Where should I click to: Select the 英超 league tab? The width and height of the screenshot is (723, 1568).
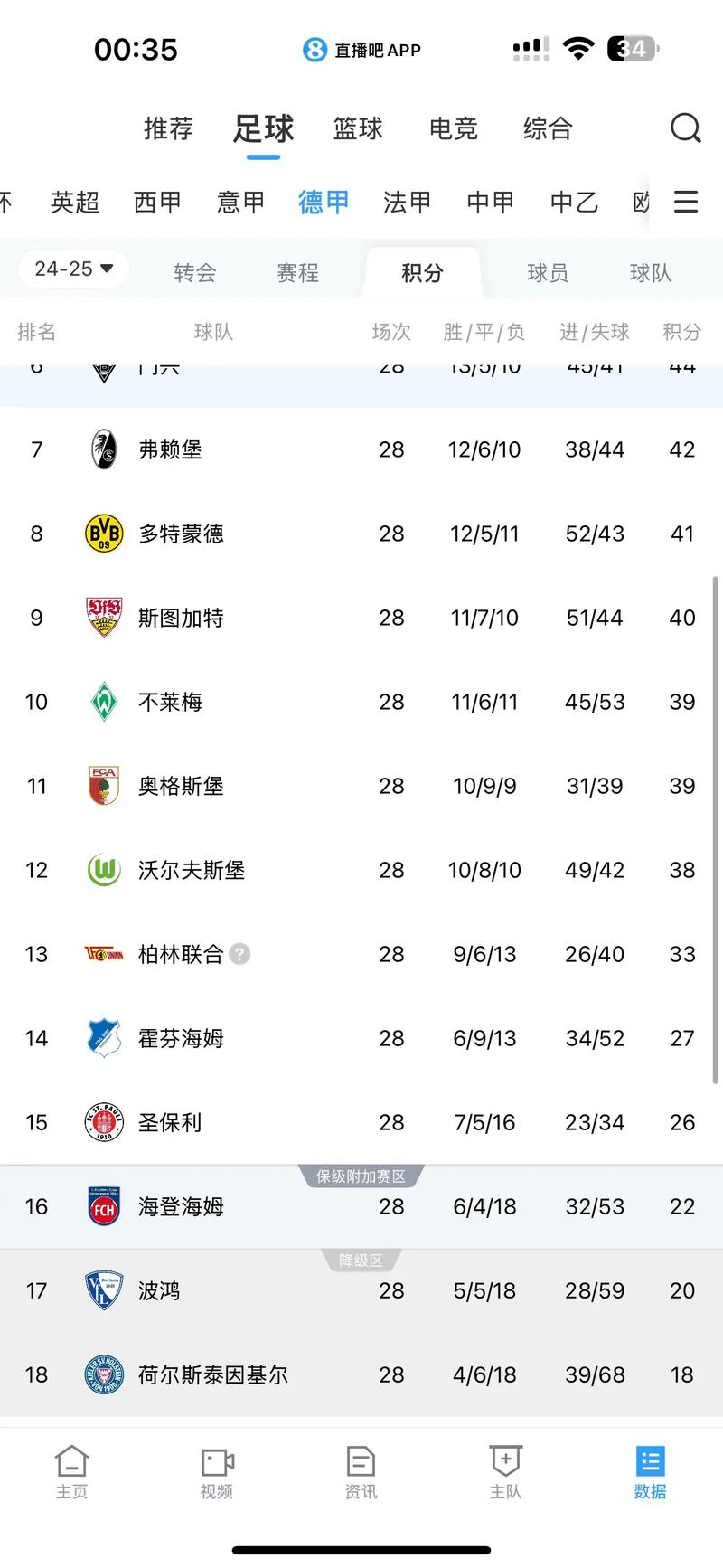(75, 202)
